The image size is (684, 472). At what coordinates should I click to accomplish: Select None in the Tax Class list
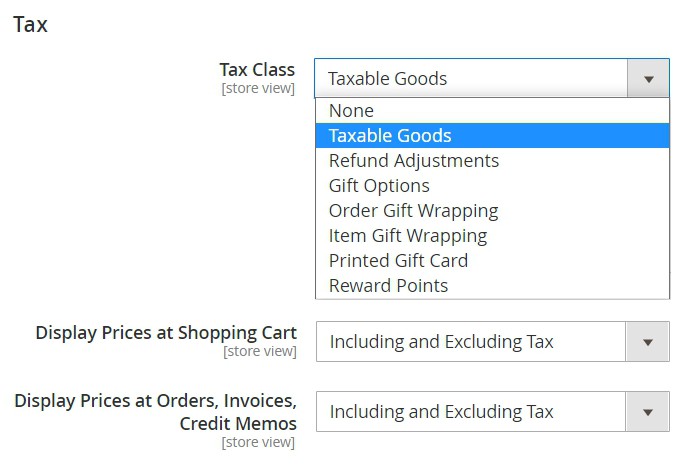coord(351,111)
